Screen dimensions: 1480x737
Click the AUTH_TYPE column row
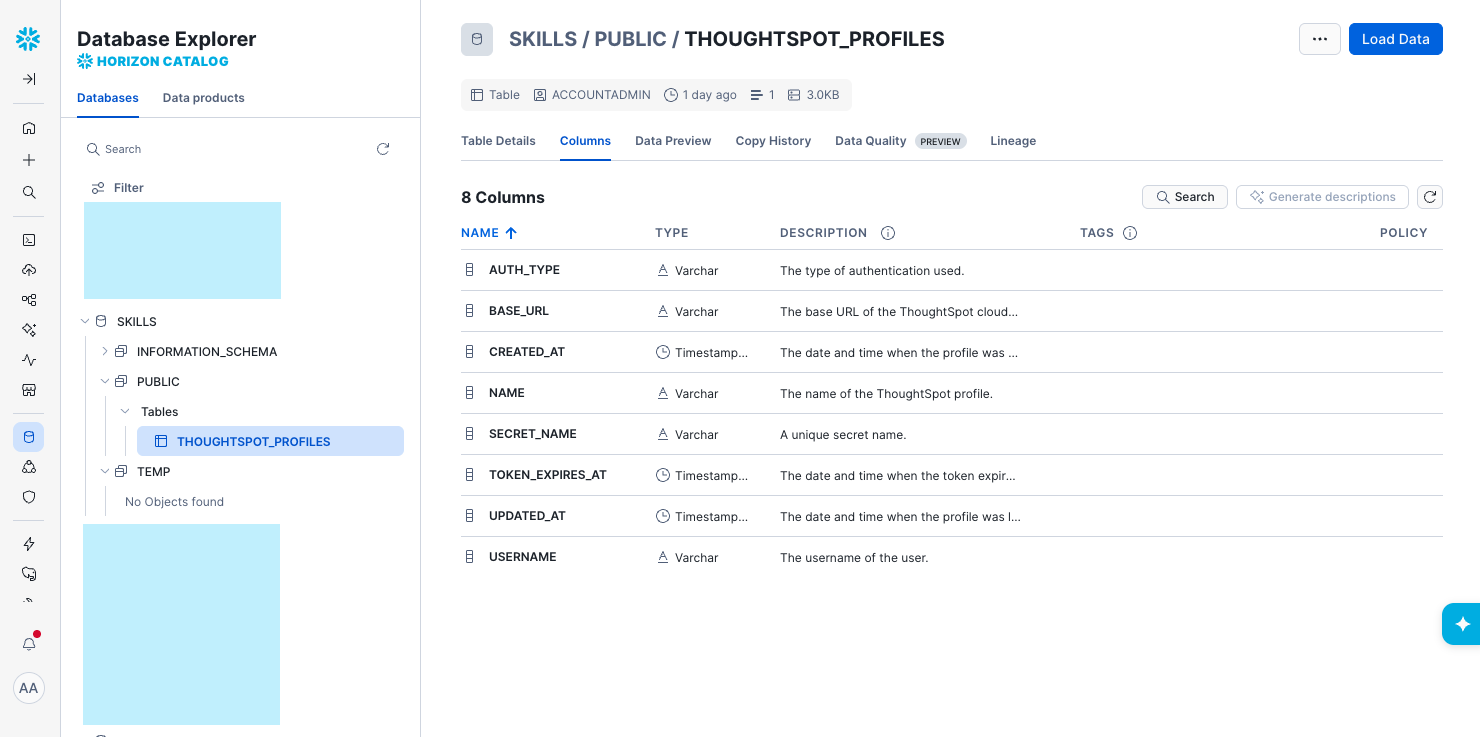(x=951, y=270)
